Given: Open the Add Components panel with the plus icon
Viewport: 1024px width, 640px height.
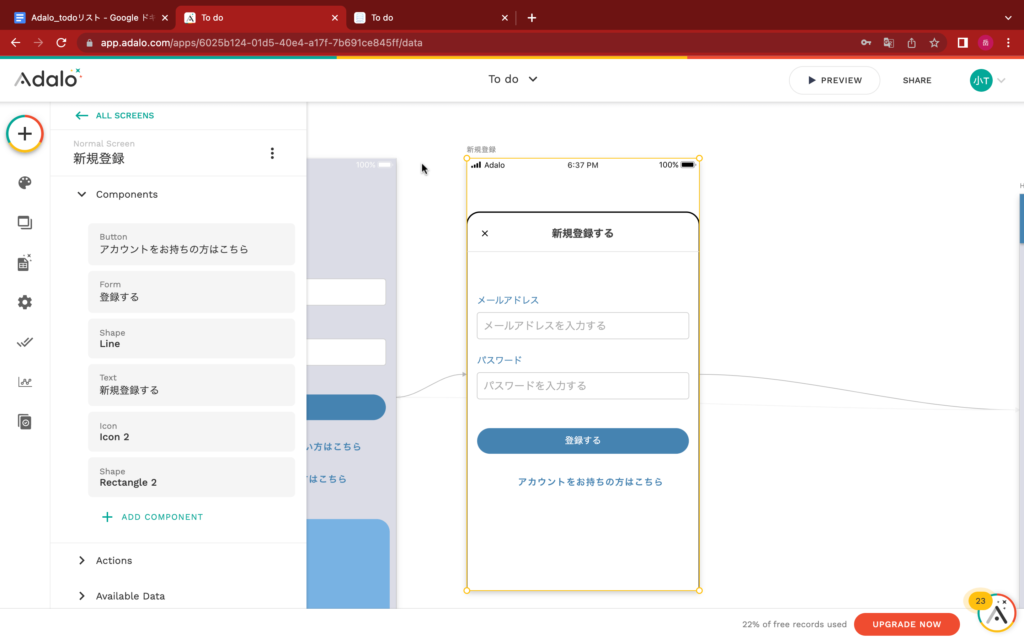Looking at the screenshot, I should click(x=24, y=133).
